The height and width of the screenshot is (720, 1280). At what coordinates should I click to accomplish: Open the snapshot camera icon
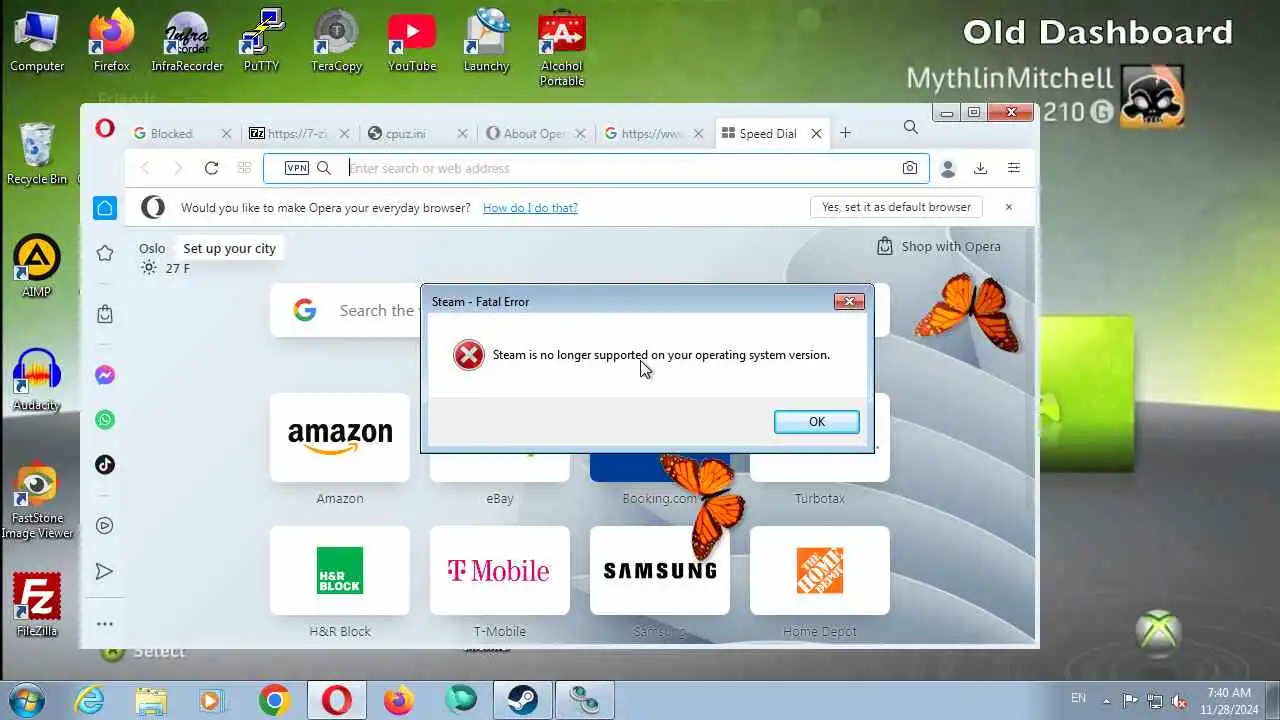(x=909, y=168)
